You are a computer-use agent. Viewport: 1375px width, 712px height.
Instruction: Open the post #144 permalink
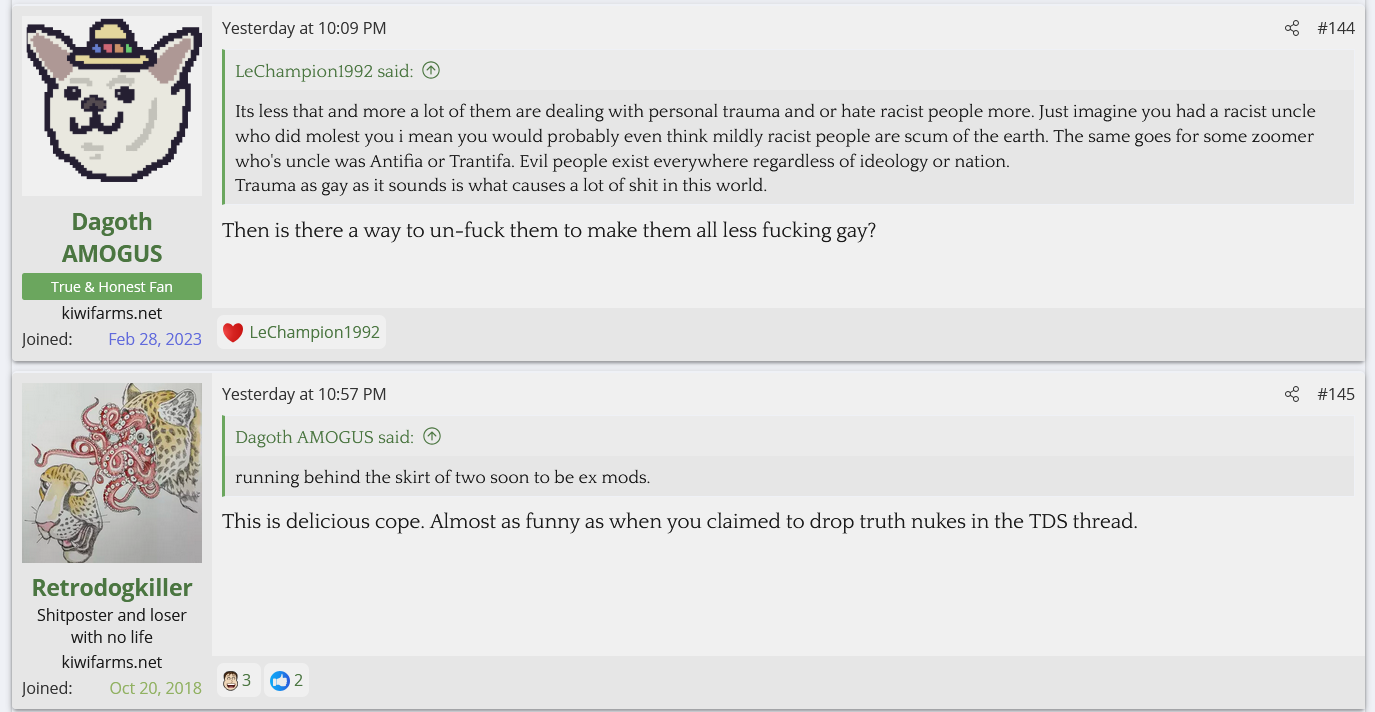pyautogui.click(x=1335, y=28)
